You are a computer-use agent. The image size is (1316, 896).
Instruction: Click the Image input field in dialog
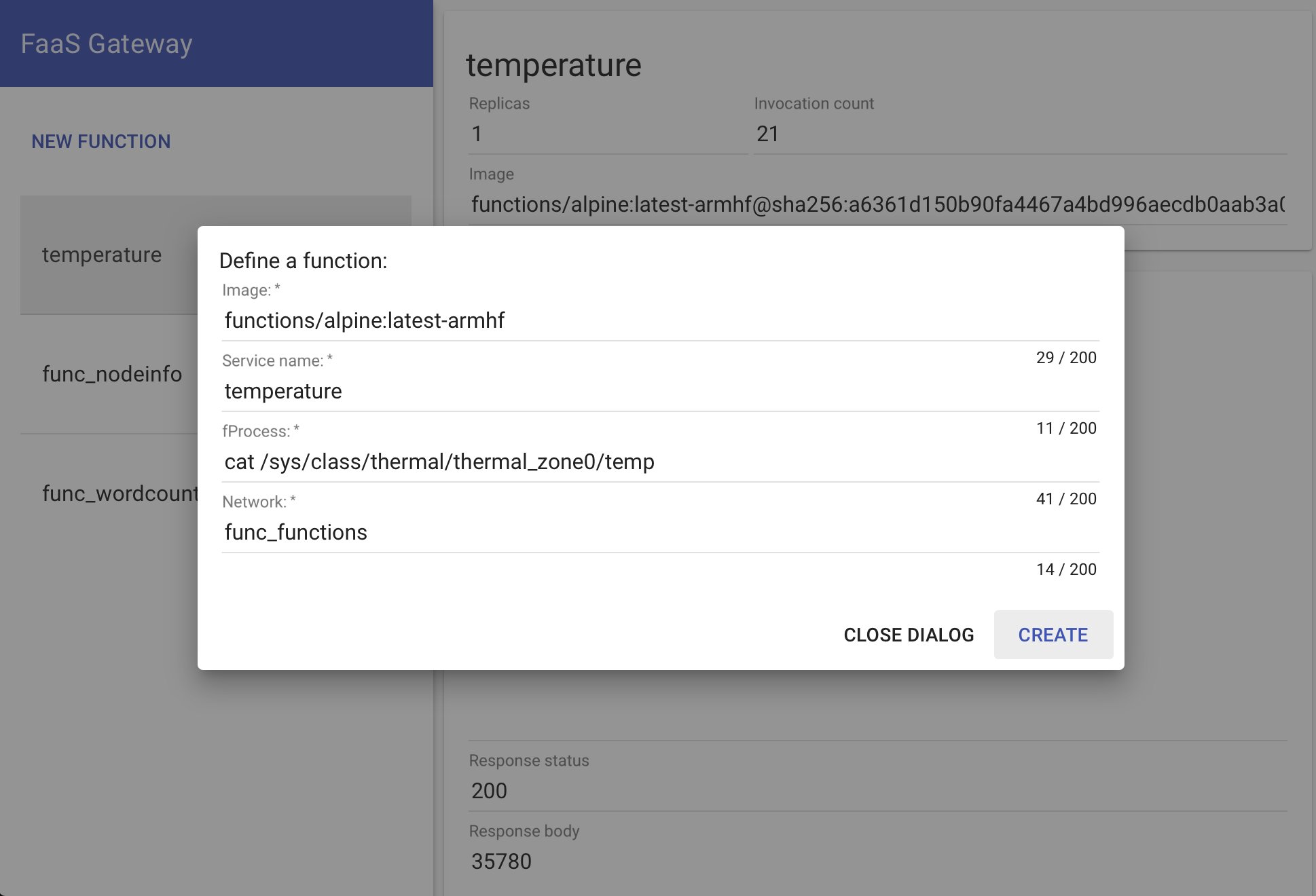click(x=659, y=320)
